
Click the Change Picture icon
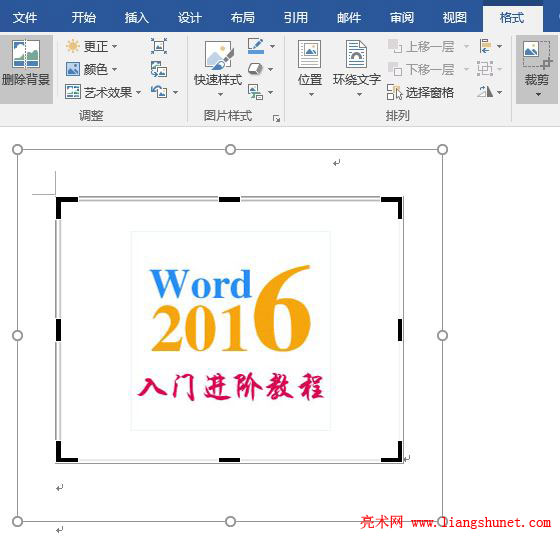pyautogui.click(x=159, y=69)
